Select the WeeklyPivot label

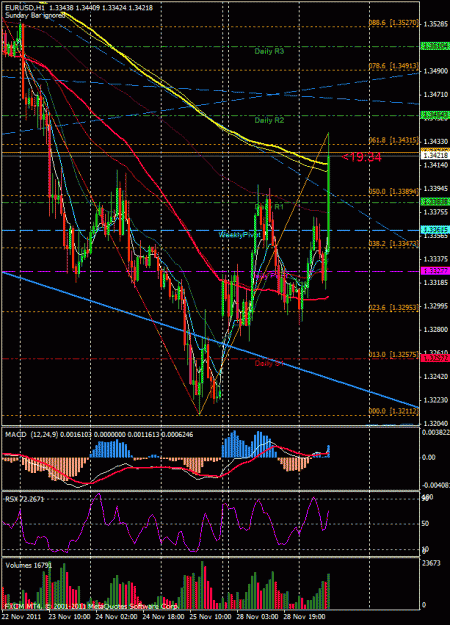[x=240, y=235]
